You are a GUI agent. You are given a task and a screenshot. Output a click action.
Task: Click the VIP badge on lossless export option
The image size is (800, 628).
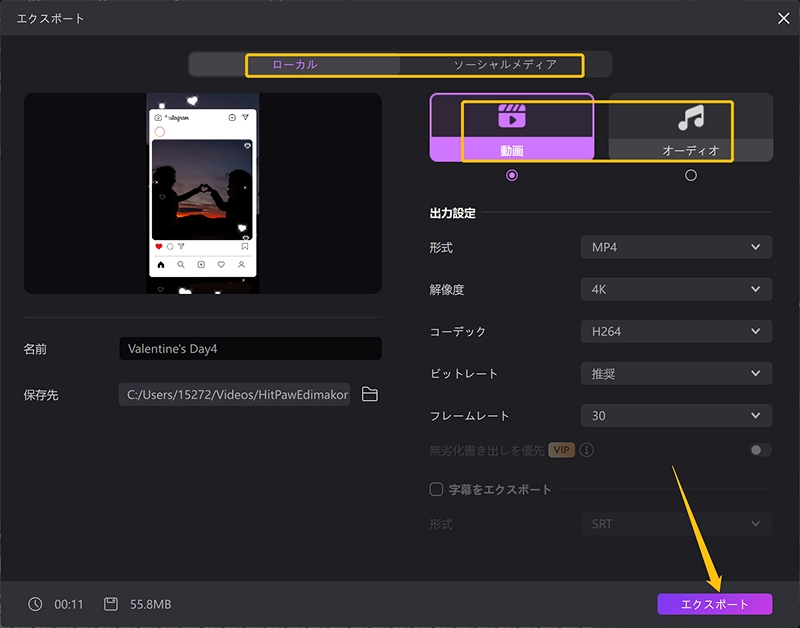tap(562, 450)
